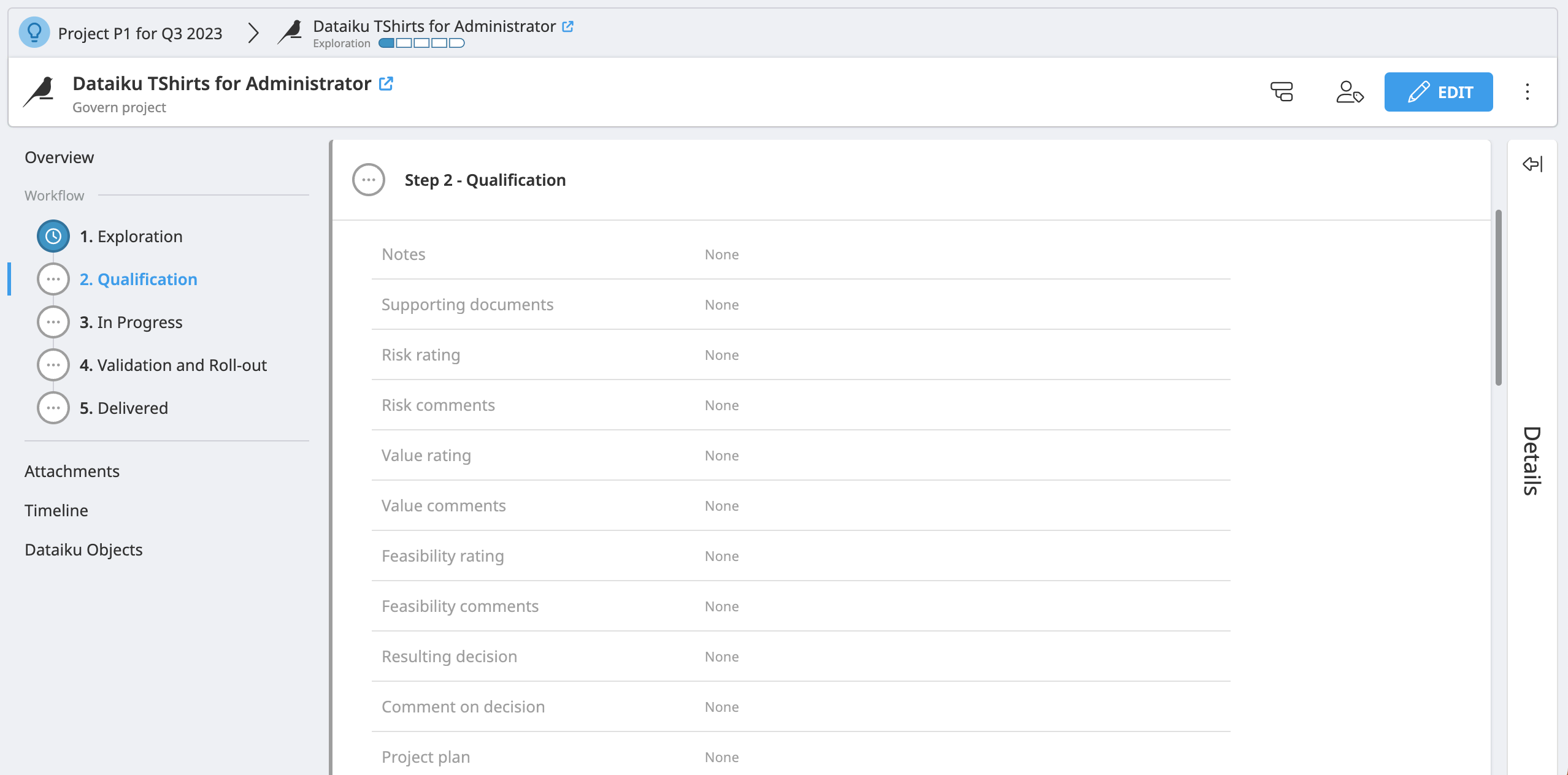
Task: Open the Attachments section
Action: tap(72, 471)
